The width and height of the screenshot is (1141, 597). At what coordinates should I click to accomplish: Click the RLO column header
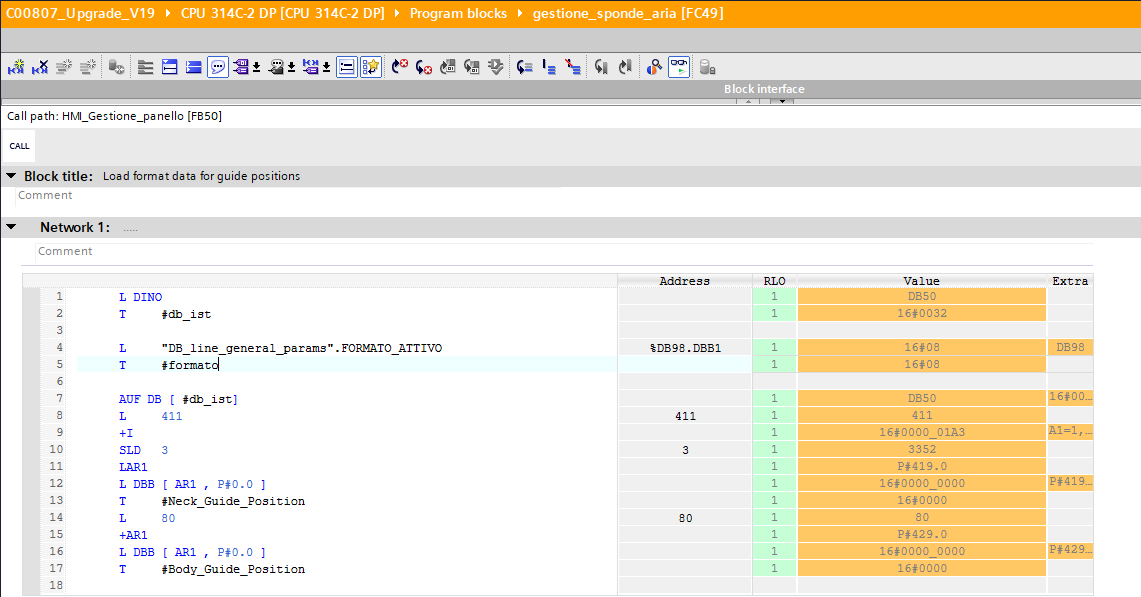point(774,281)
